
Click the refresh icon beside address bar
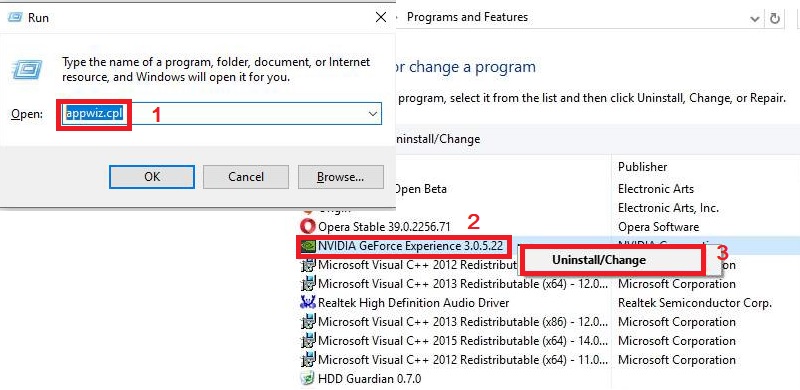774,19
